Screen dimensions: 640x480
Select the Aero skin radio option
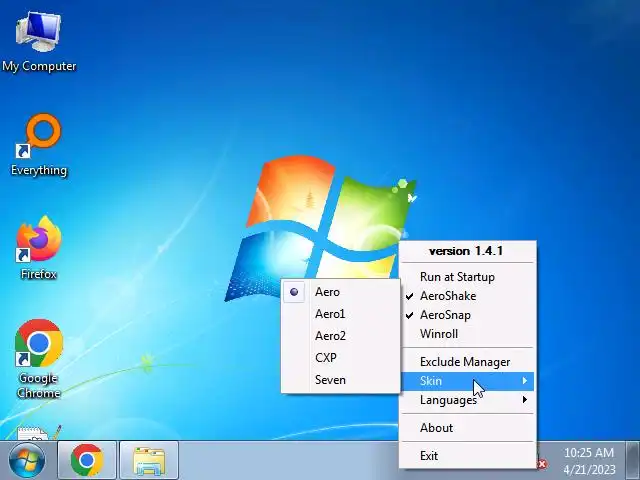pyautogui.click(x=340, y=292)
